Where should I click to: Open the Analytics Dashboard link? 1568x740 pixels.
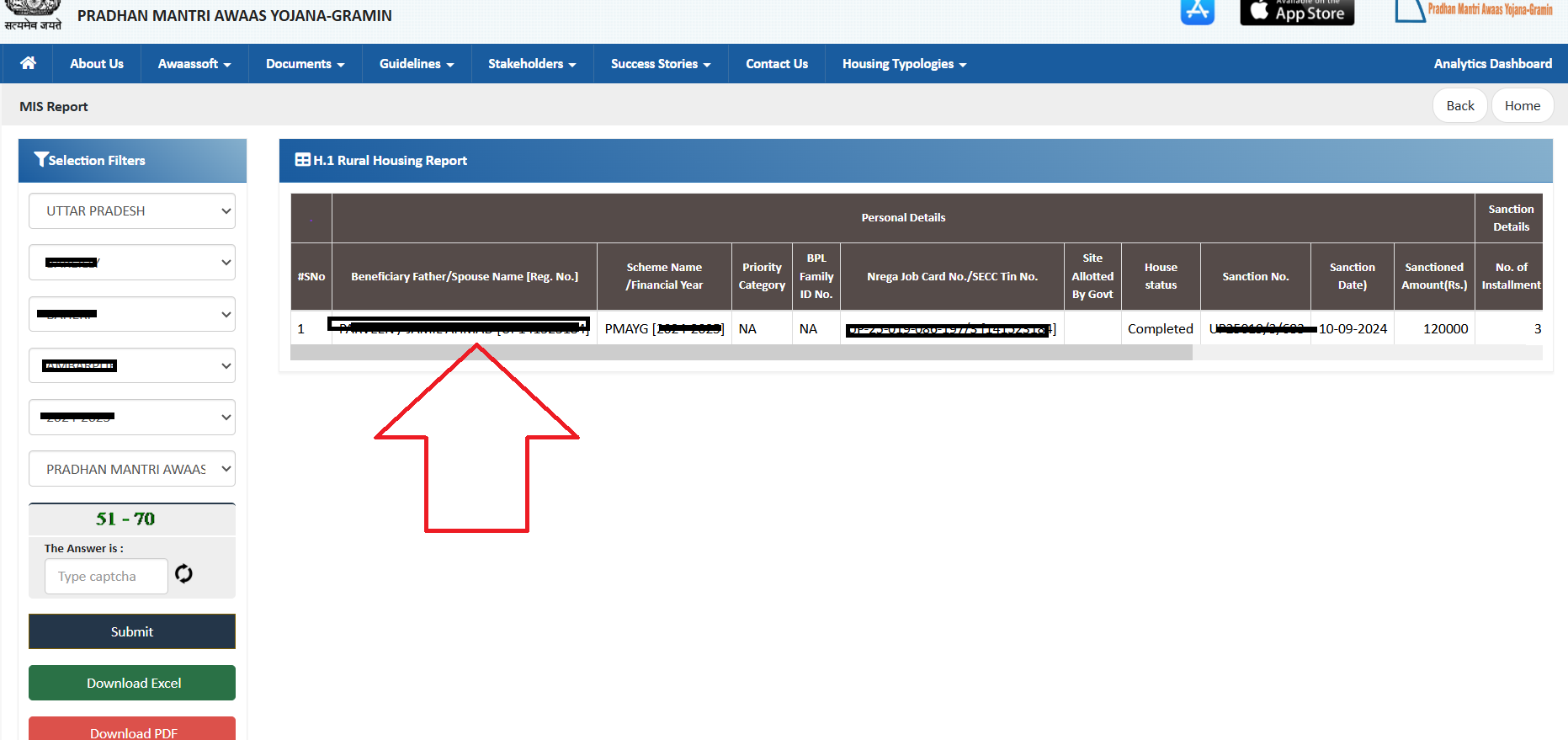[x=1492, y=64]
